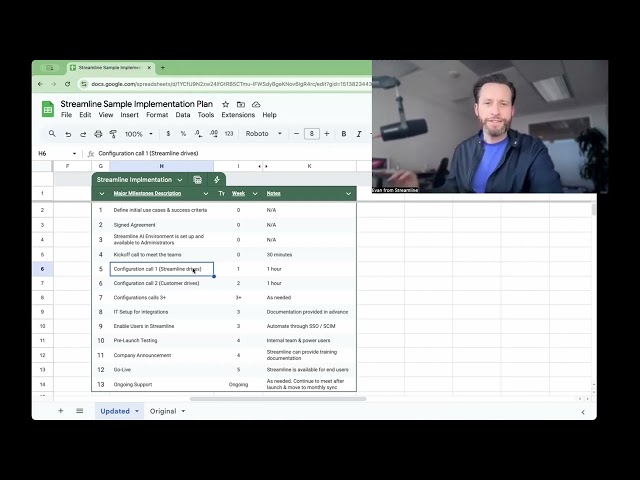Open the 123 more formats menu

pyautogui.click(x=229, y=133)
